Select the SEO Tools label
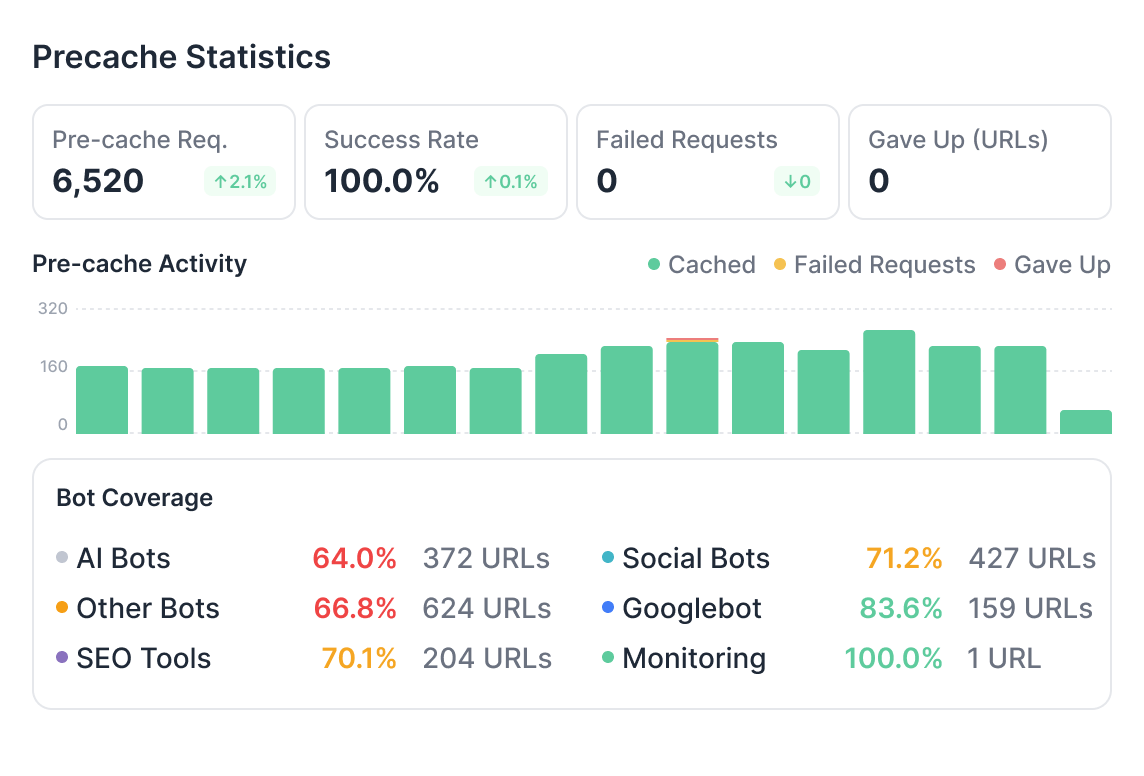Image resolution: width=1144 pixels, height=776 pixels. point(144,659)
